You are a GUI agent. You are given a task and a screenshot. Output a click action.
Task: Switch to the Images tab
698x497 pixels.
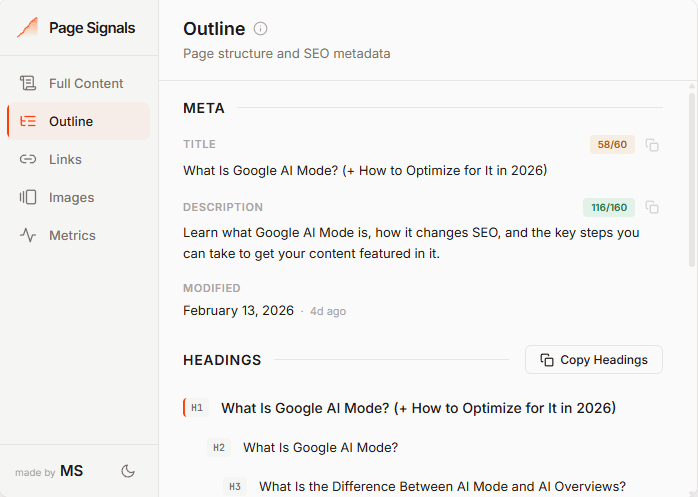[79, 197]
